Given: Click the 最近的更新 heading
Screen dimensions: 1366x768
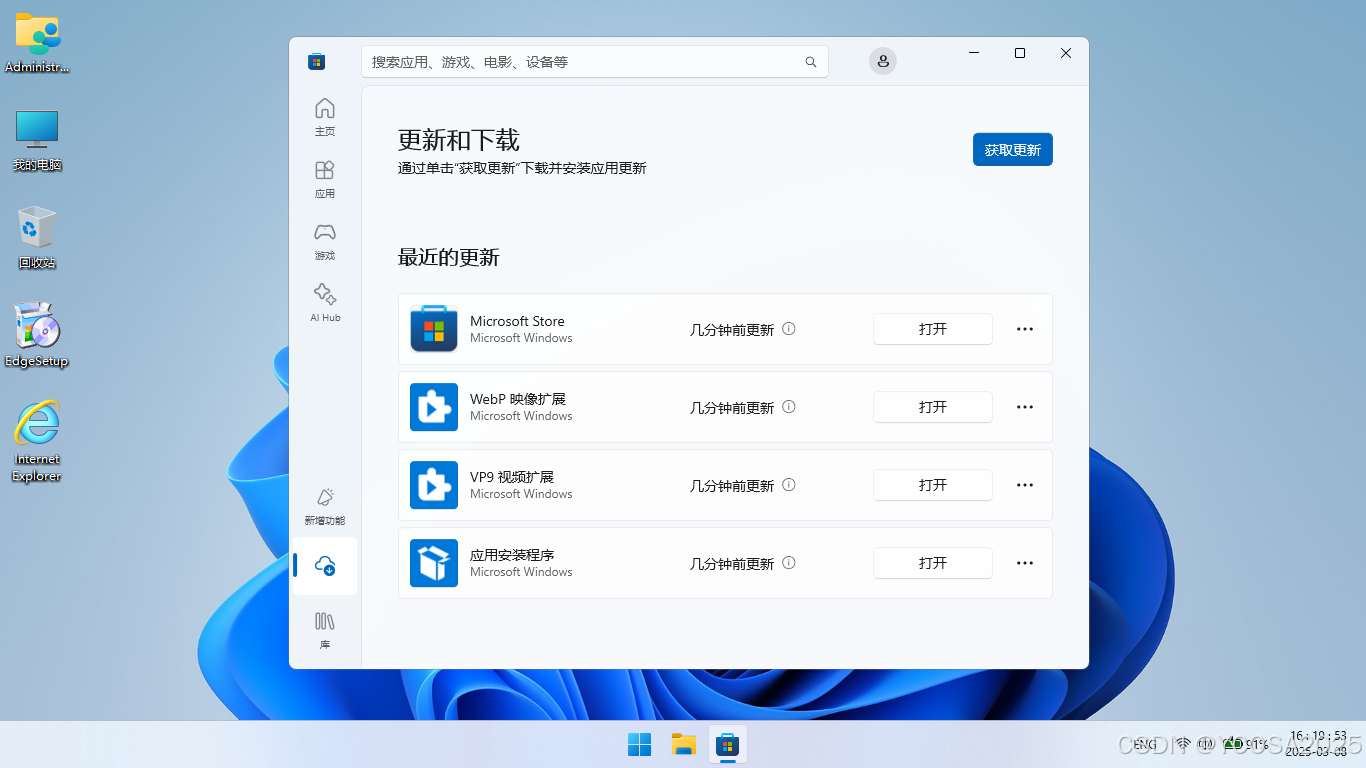Looking at the screenshot, I should pyautogui.click(x=449, y=257).
